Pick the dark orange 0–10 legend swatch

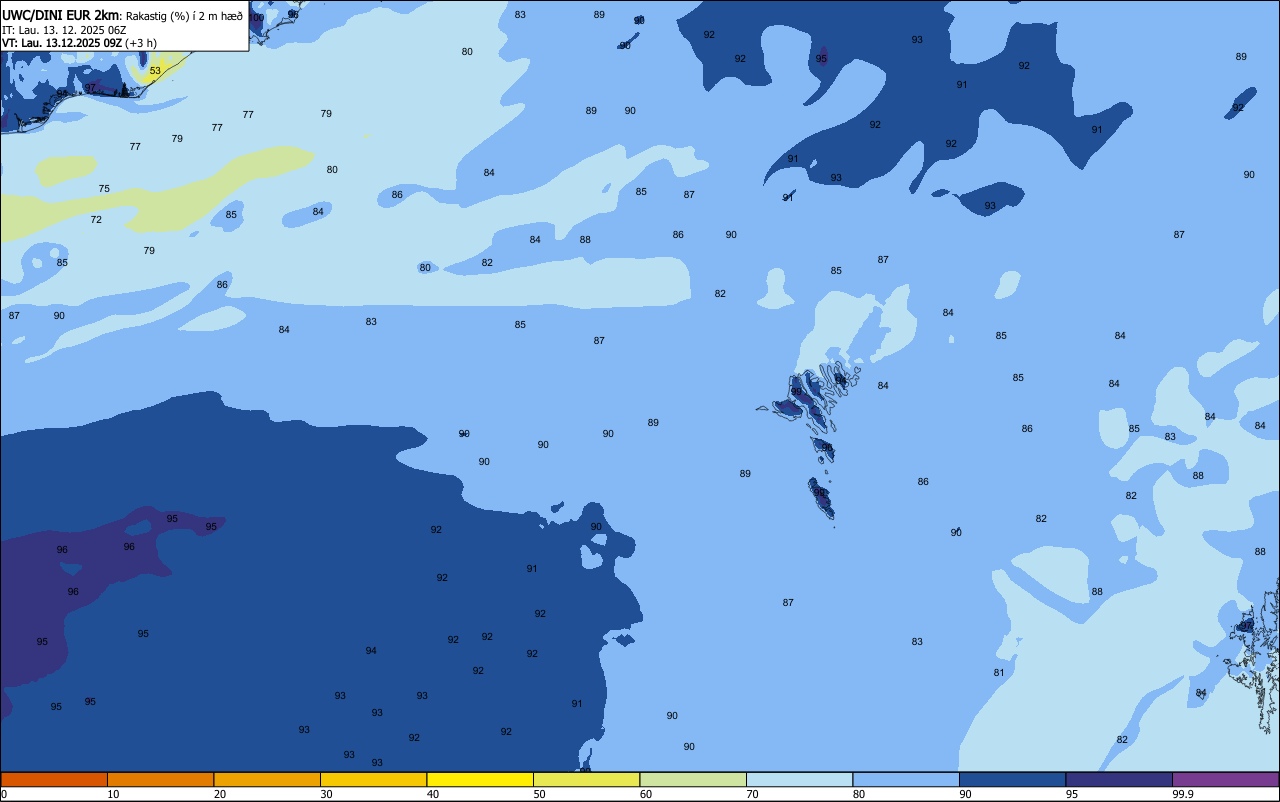[x=54, y=779]
